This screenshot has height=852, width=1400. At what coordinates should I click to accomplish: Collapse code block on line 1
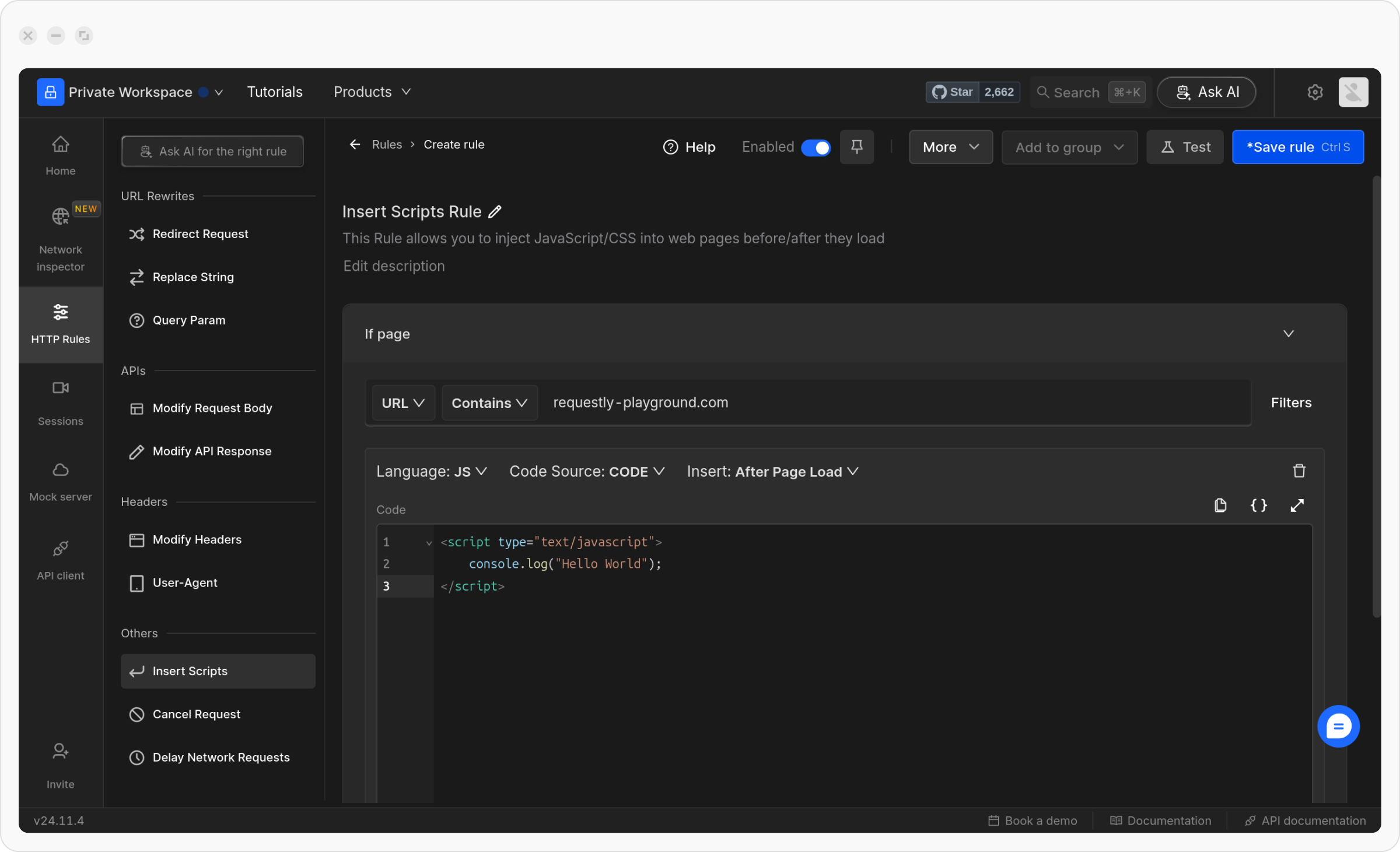click(x=429, y=543)
